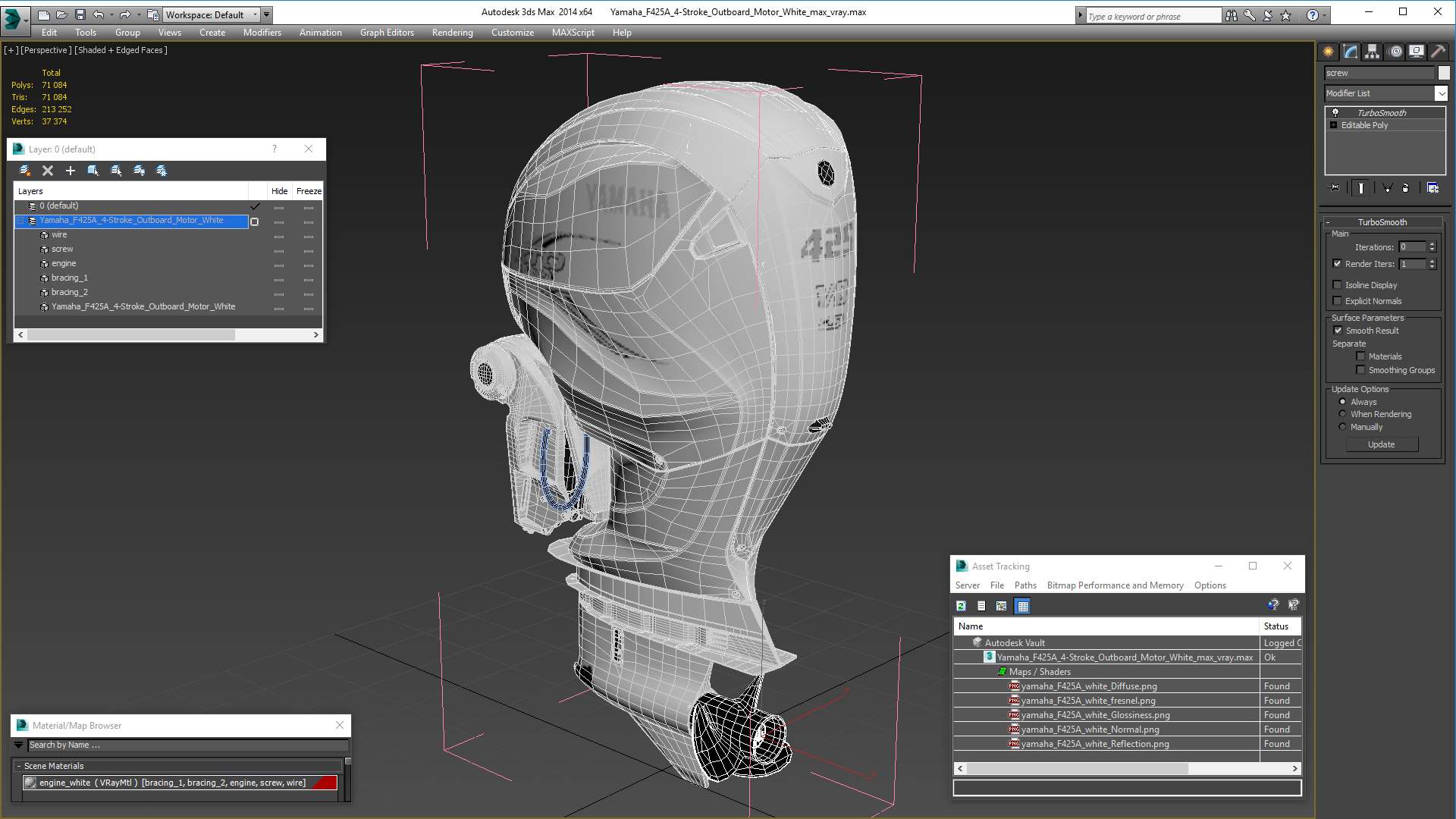The width and height of the screenshot is (1456, 819).
Task: Click Create New Layer icon in Layer dialog
Action: 25,171
